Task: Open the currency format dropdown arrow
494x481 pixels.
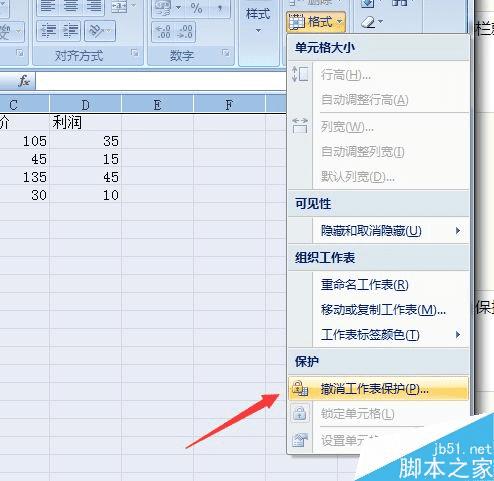Action: coord(178,7)
